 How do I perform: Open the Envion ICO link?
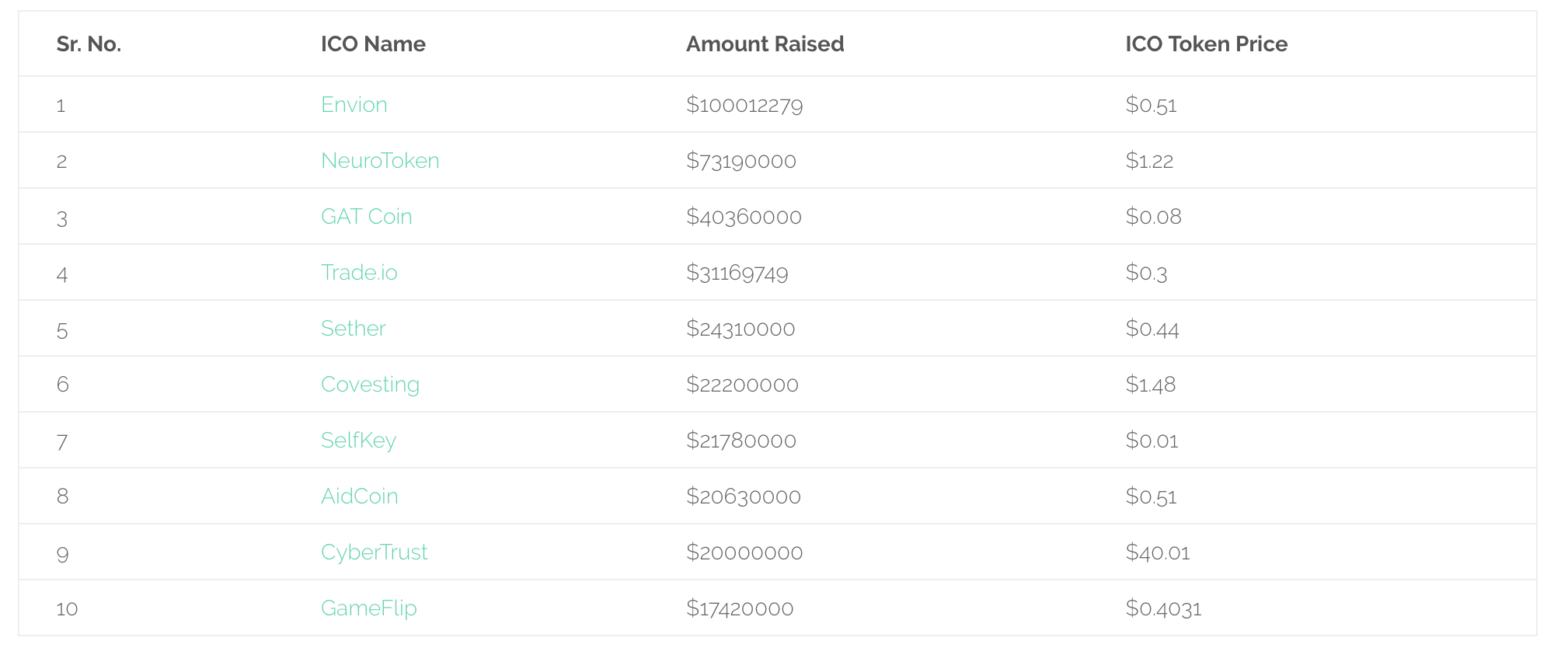coord(354,105)
